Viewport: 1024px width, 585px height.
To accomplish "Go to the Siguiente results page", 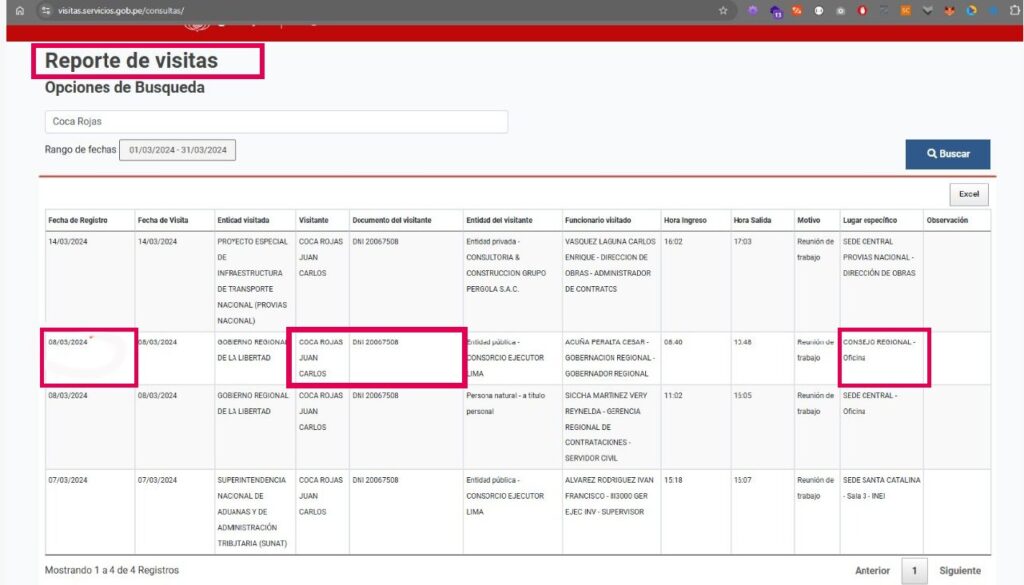I will pyautogui.click(x=959, y=571).
